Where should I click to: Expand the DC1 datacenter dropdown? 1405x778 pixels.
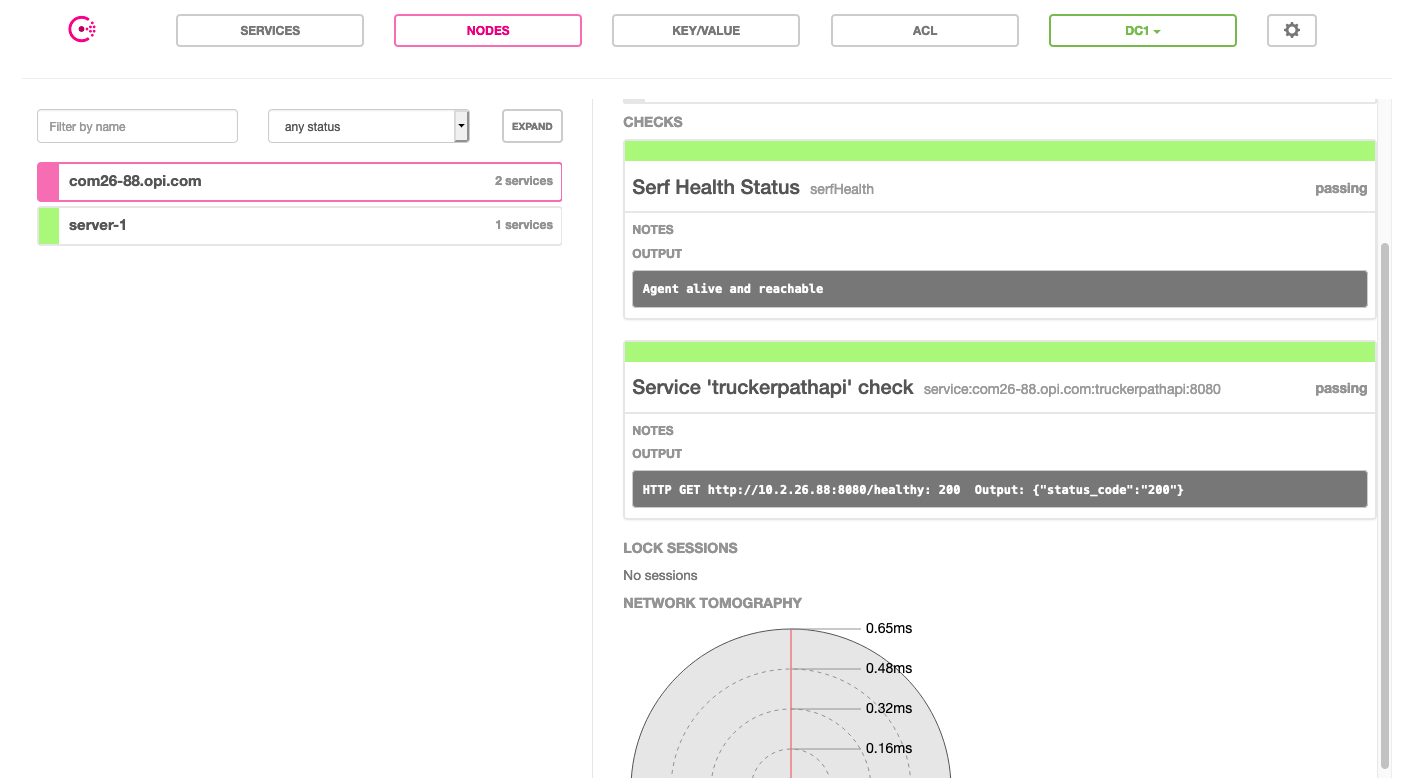click(1142, 30)
